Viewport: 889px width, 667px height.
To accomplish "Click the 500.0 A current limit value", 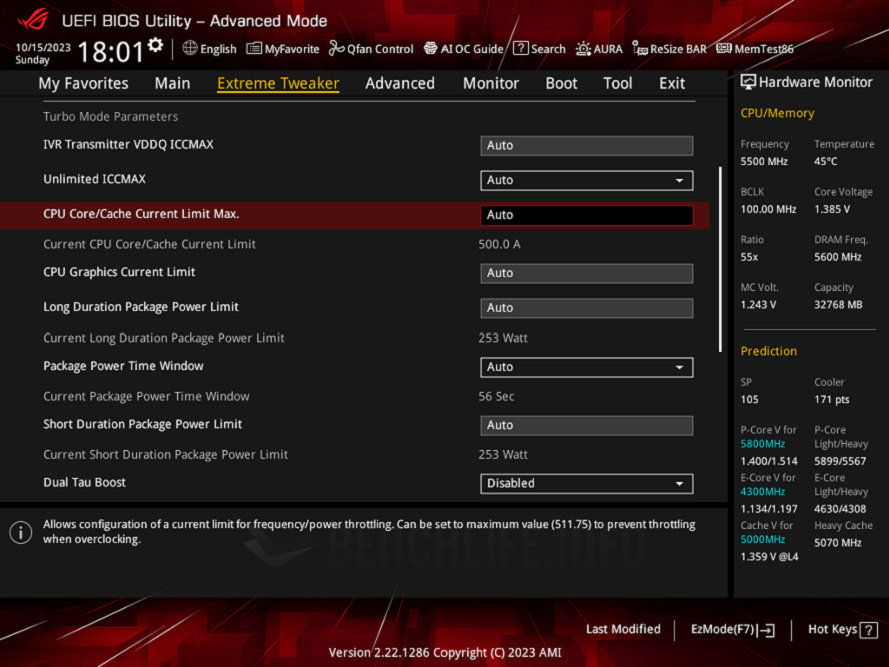I will tap(499, 244).
